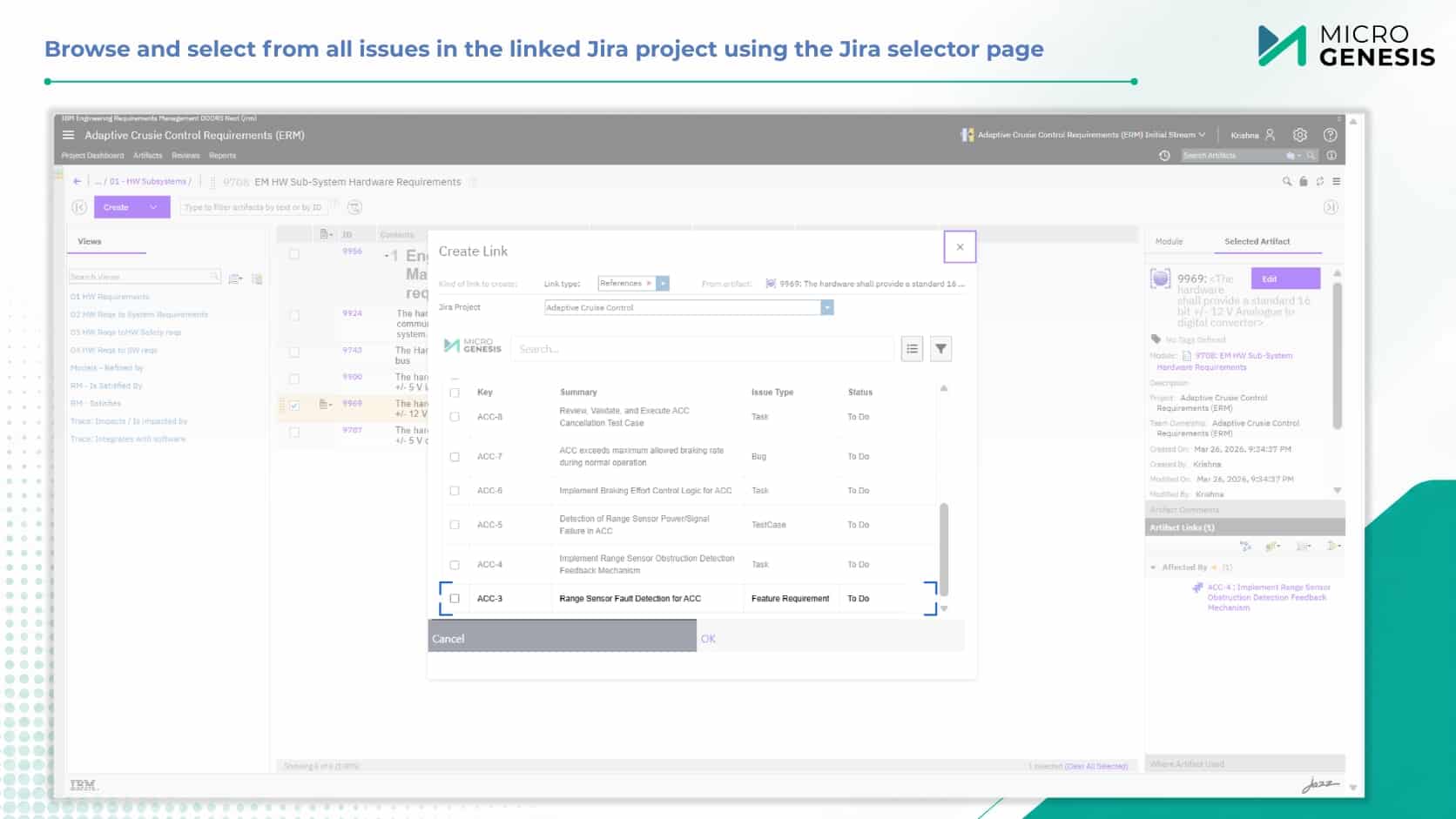The width and height of the screenshot is (1456, 819).
Task: Click the Jira issue list scrollbar thumb
Action: click(944, 549)
